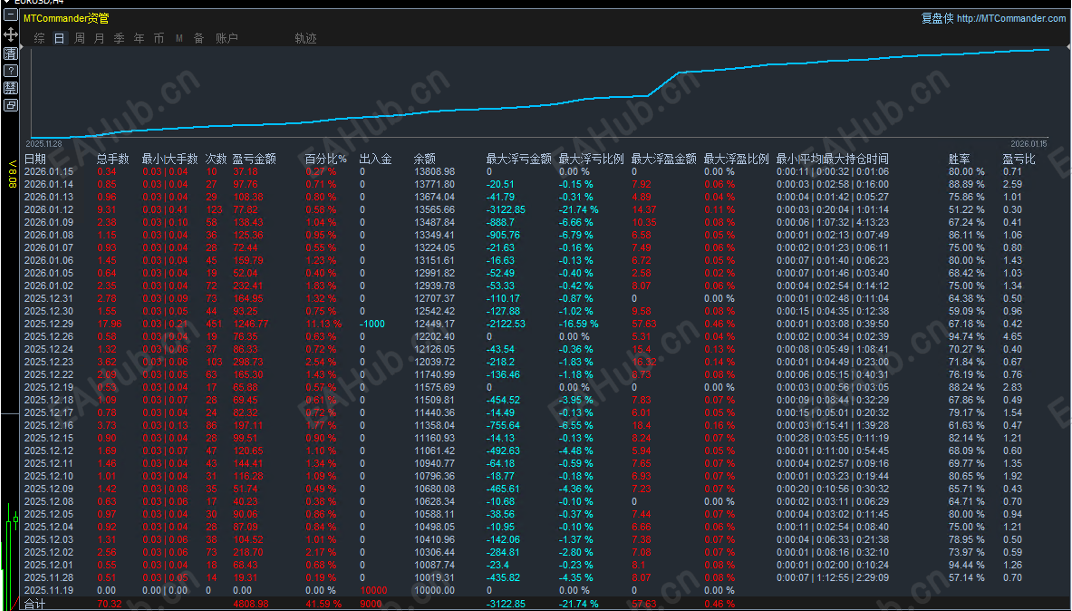The width and height of the screenshot is (1072, 611).
Task: Click total percentage 41.59 %
Action: pos(324,604)
